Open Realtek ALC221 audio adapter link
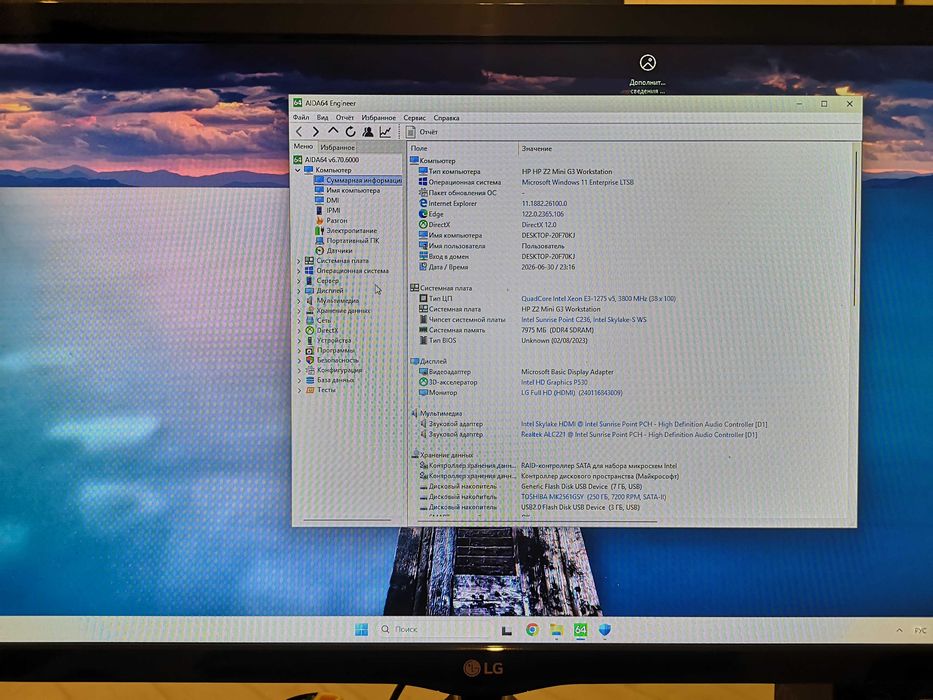 (638, 435)
